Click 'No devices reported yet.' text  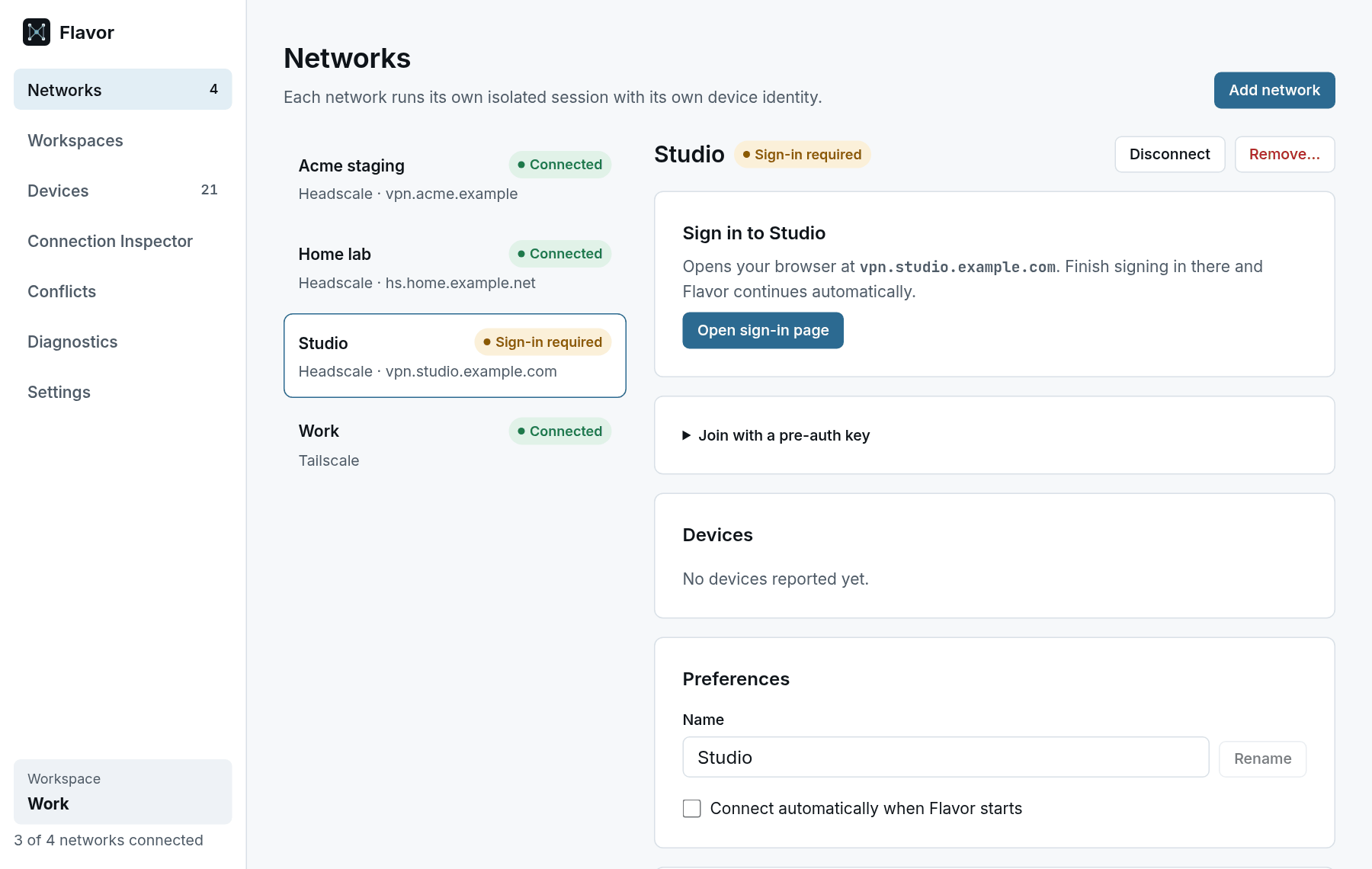click(775, 579)
